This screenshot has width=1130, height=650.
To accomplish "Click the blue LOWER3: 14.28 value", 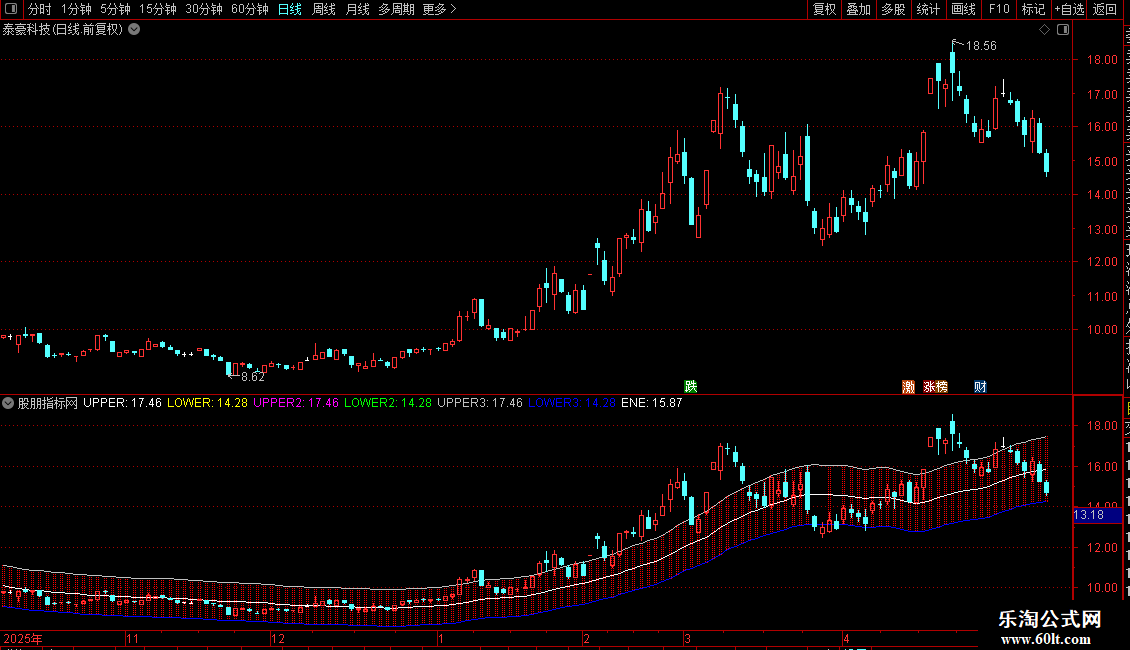I will [x=572, y=403].
